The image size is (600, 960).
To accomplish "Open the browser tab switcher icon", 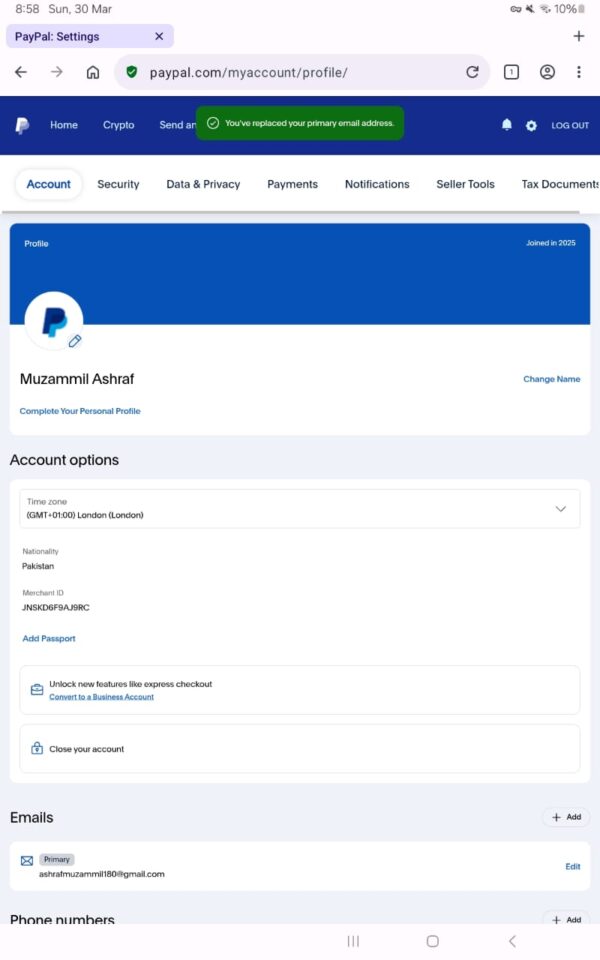I will 511,72.
